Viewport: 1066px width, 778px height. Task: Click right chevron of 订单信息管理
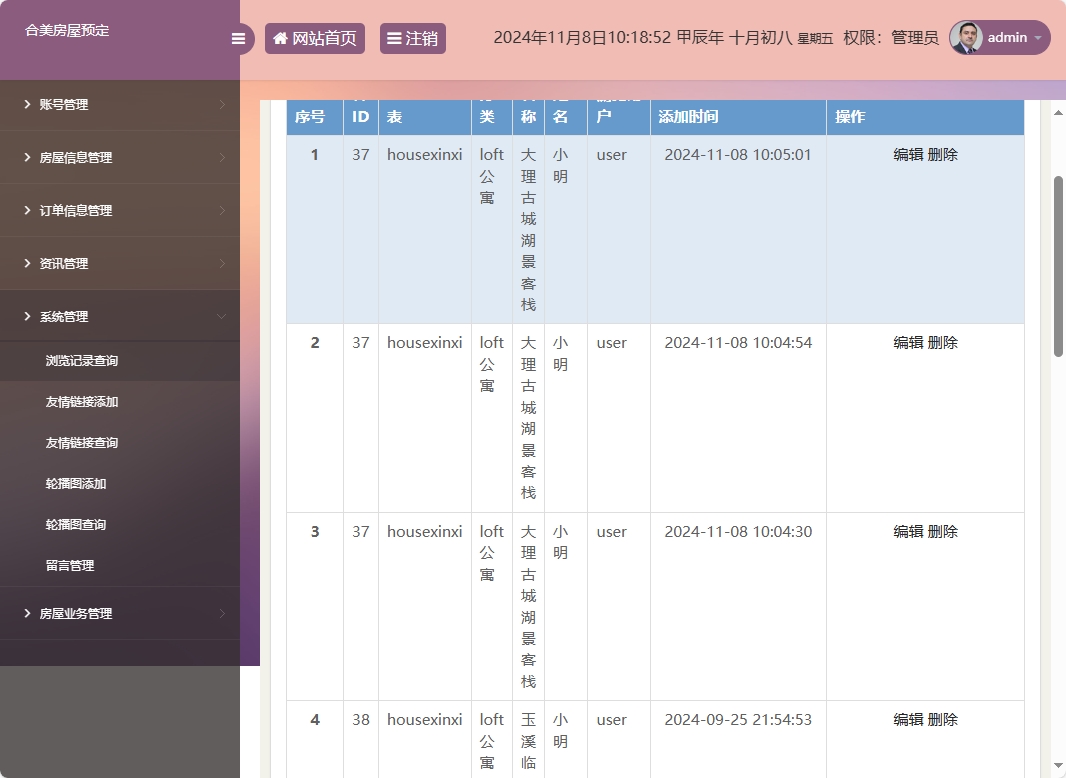click(222, 210)
